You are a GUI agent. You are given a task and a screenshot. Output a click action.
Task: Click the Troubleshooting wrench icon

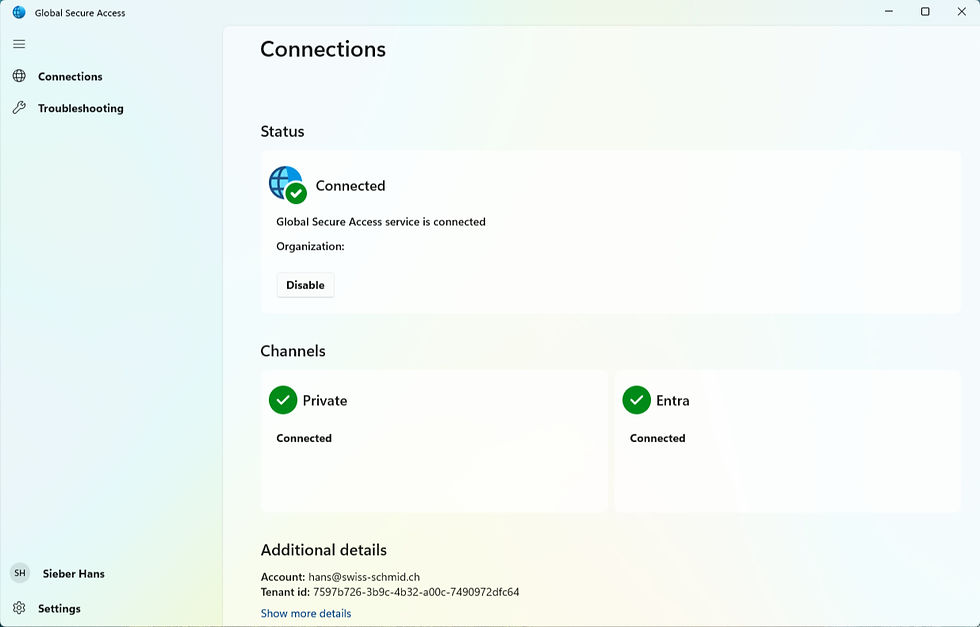[19, 108]
